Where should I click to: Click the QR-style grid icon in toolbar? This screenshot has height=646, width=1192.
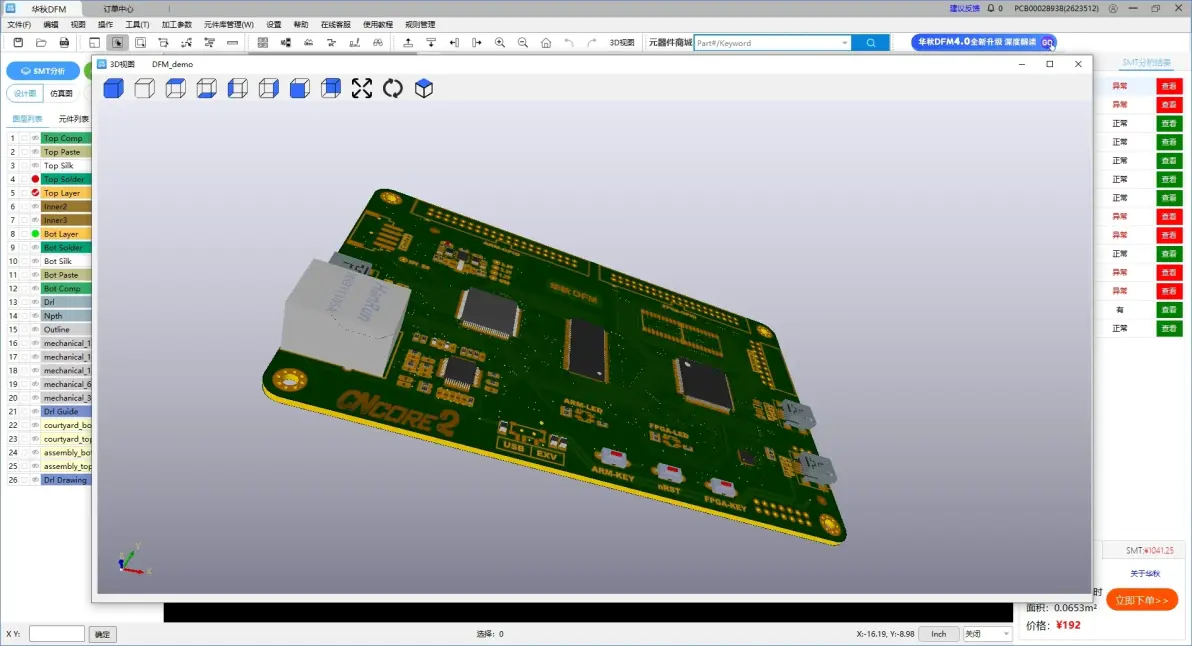pyautogui.click(x=262, y=43)
